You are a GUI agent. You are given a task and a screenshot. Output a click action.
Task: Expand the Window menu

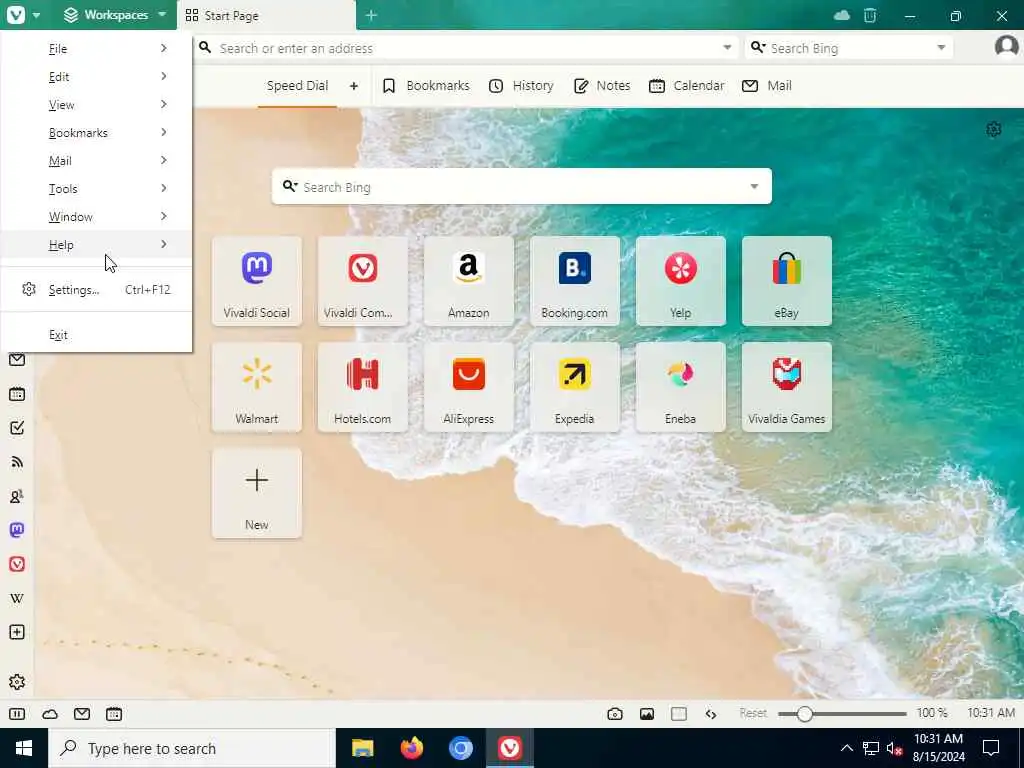coord(96,217)
